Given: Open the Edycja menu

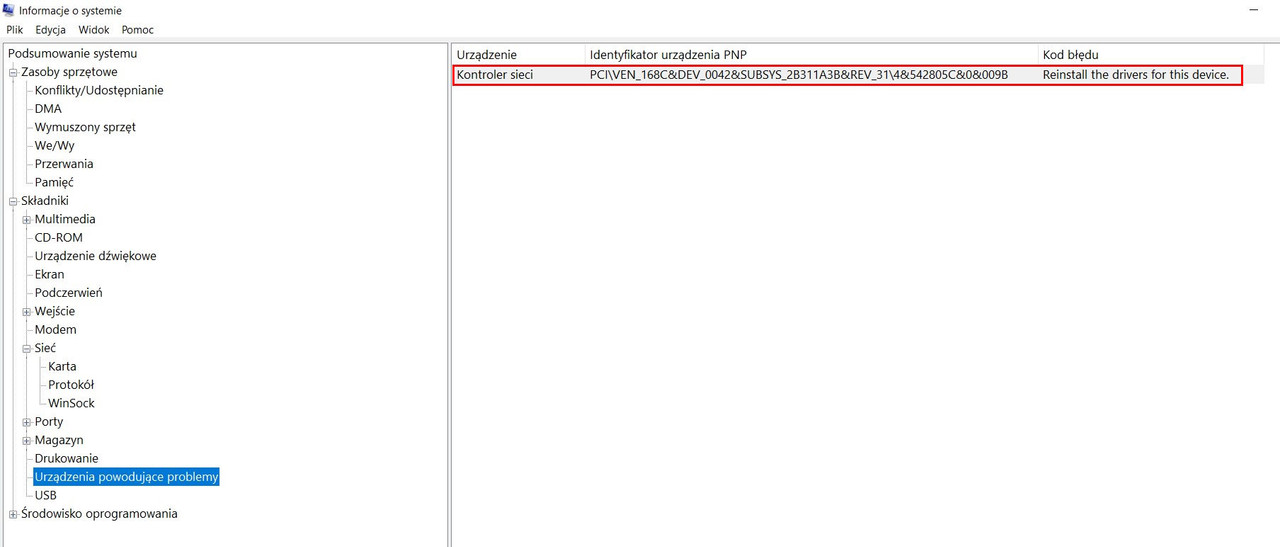Looking at the screenshot, I should point(50,30).
